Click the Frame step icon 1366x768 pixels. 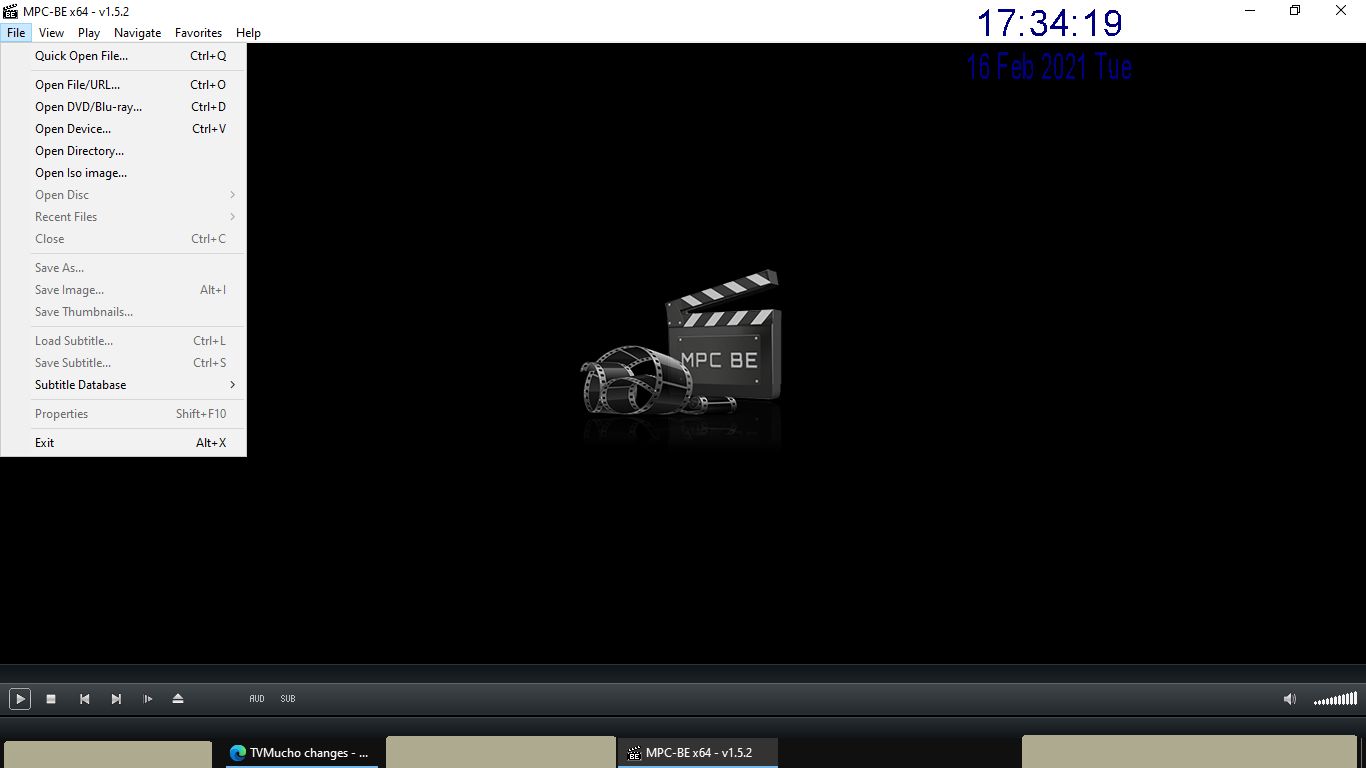coord(148,699)
